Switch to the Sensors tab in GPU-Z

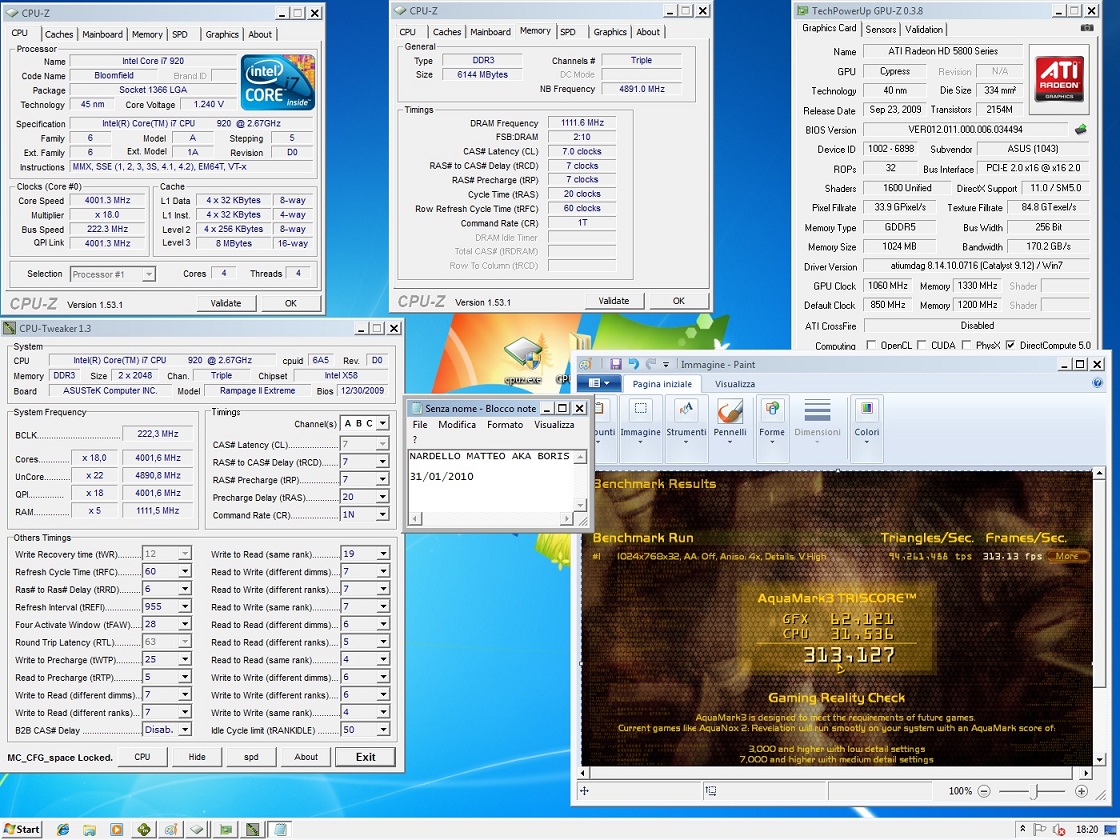click(881, 29)
